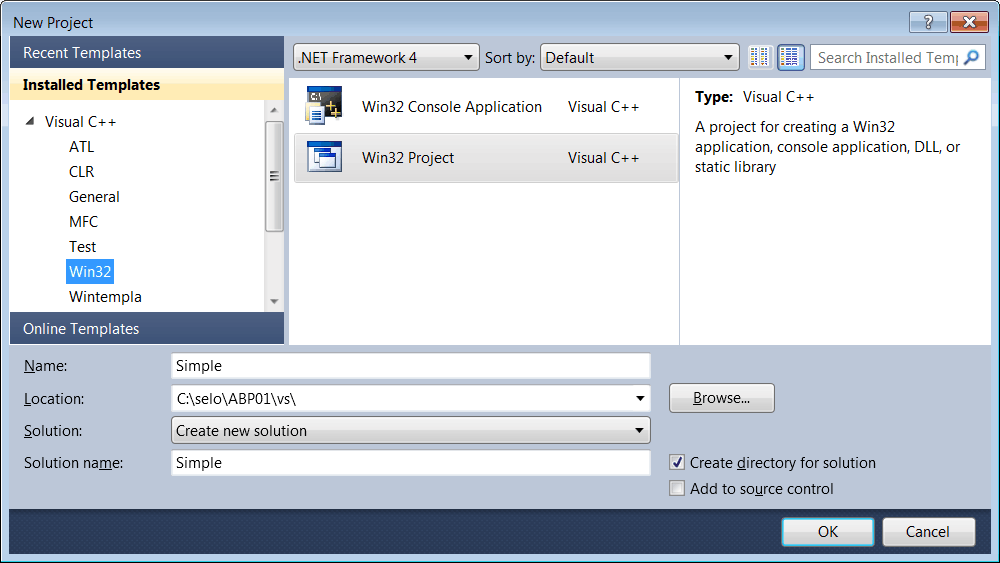Select General in the template tree
The image size is (1000, 563).
click(94, 196)
